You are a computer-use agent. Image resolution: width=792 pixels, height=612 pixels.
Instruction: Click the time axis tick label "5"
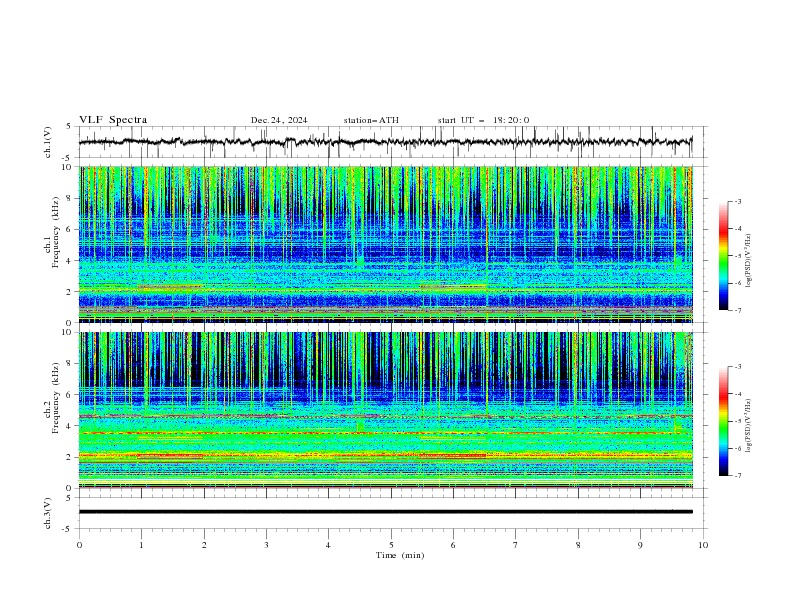click(x=391, y=545)
